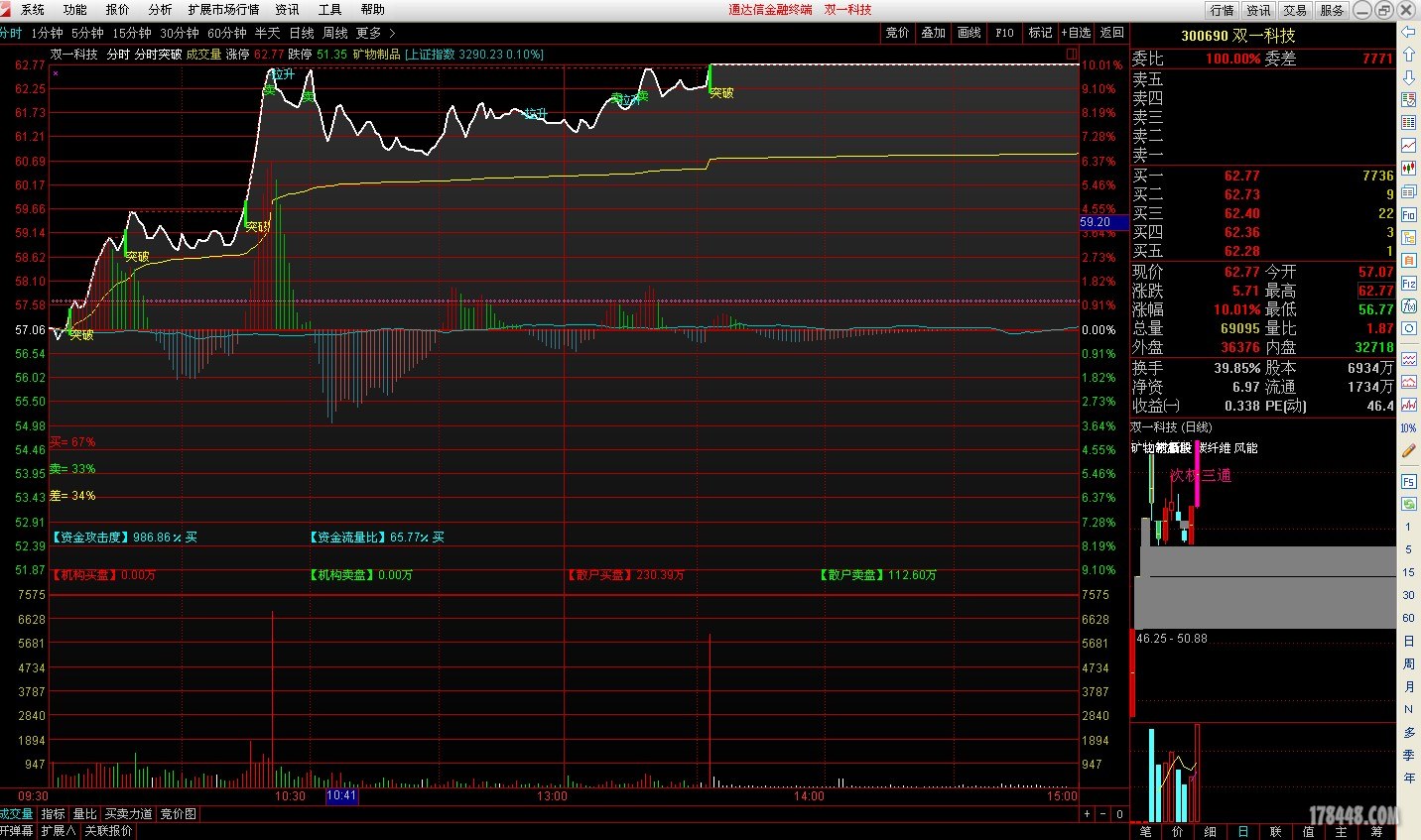Viewport: 1421px width, 840px height.
Task: Switch to 周线 period tab
Action: [x=335, y=33]
